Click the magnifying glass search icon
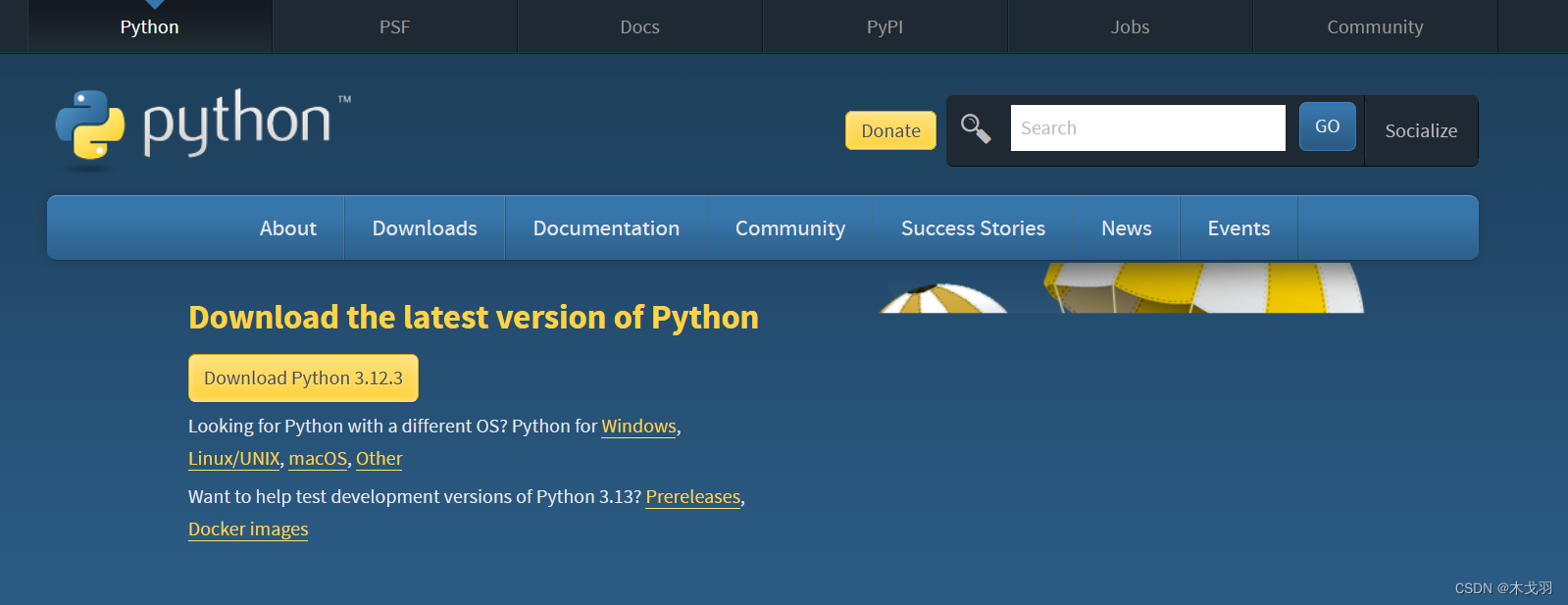This screenshot has width=1568, height=605. coord(976,128)
